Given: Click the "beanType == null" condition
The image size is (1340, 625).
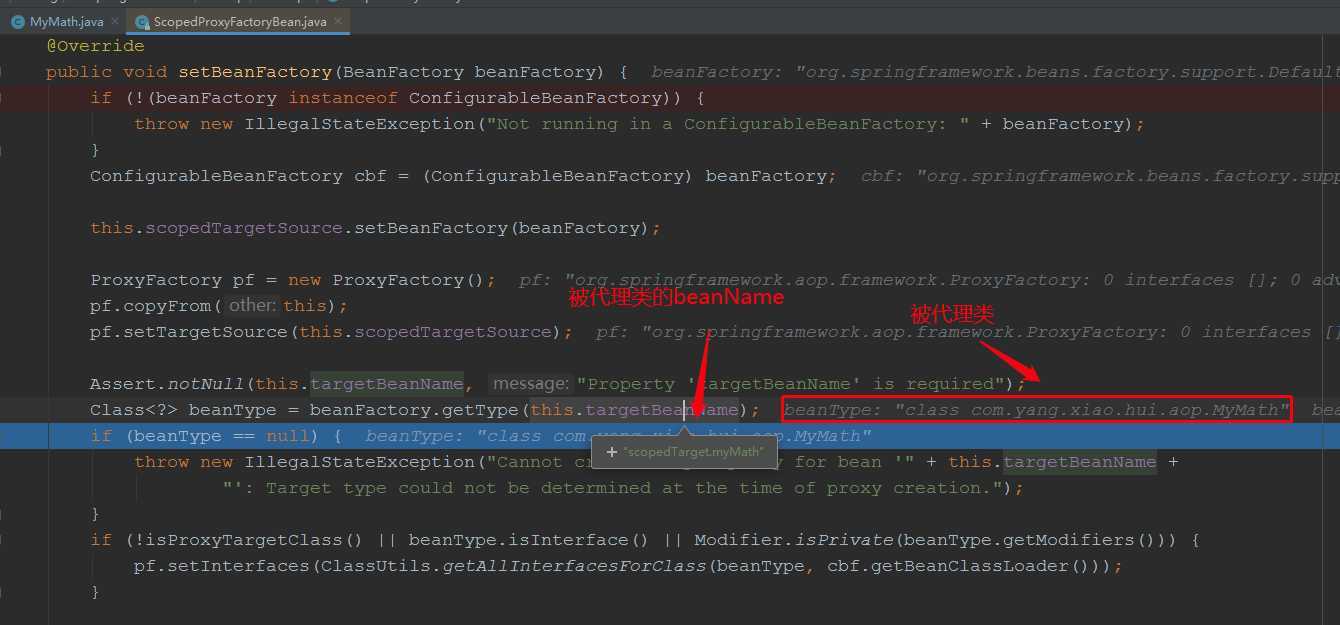Looking at the screenshot, I should (x=222, y=436).
